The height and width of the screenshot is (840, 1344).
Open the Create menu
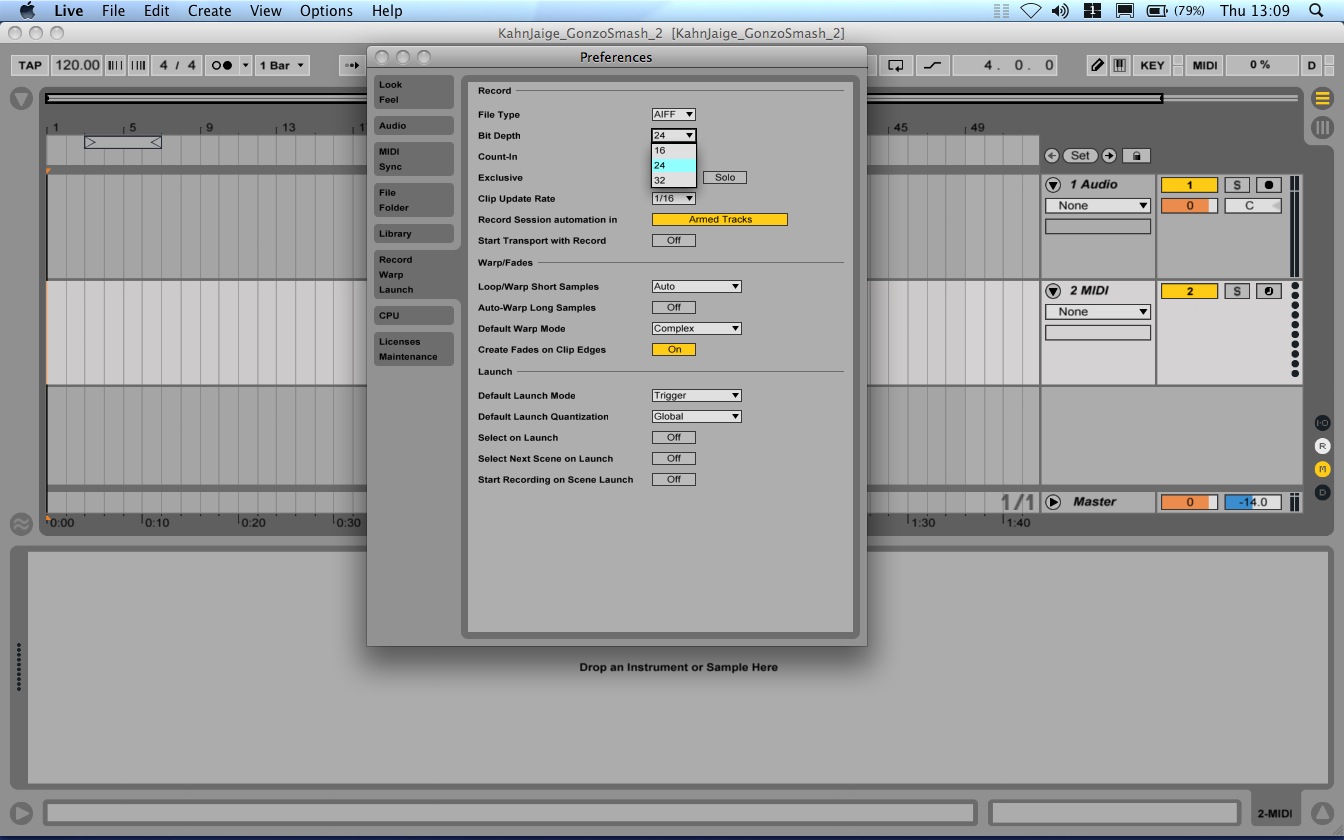pos(209,11)
